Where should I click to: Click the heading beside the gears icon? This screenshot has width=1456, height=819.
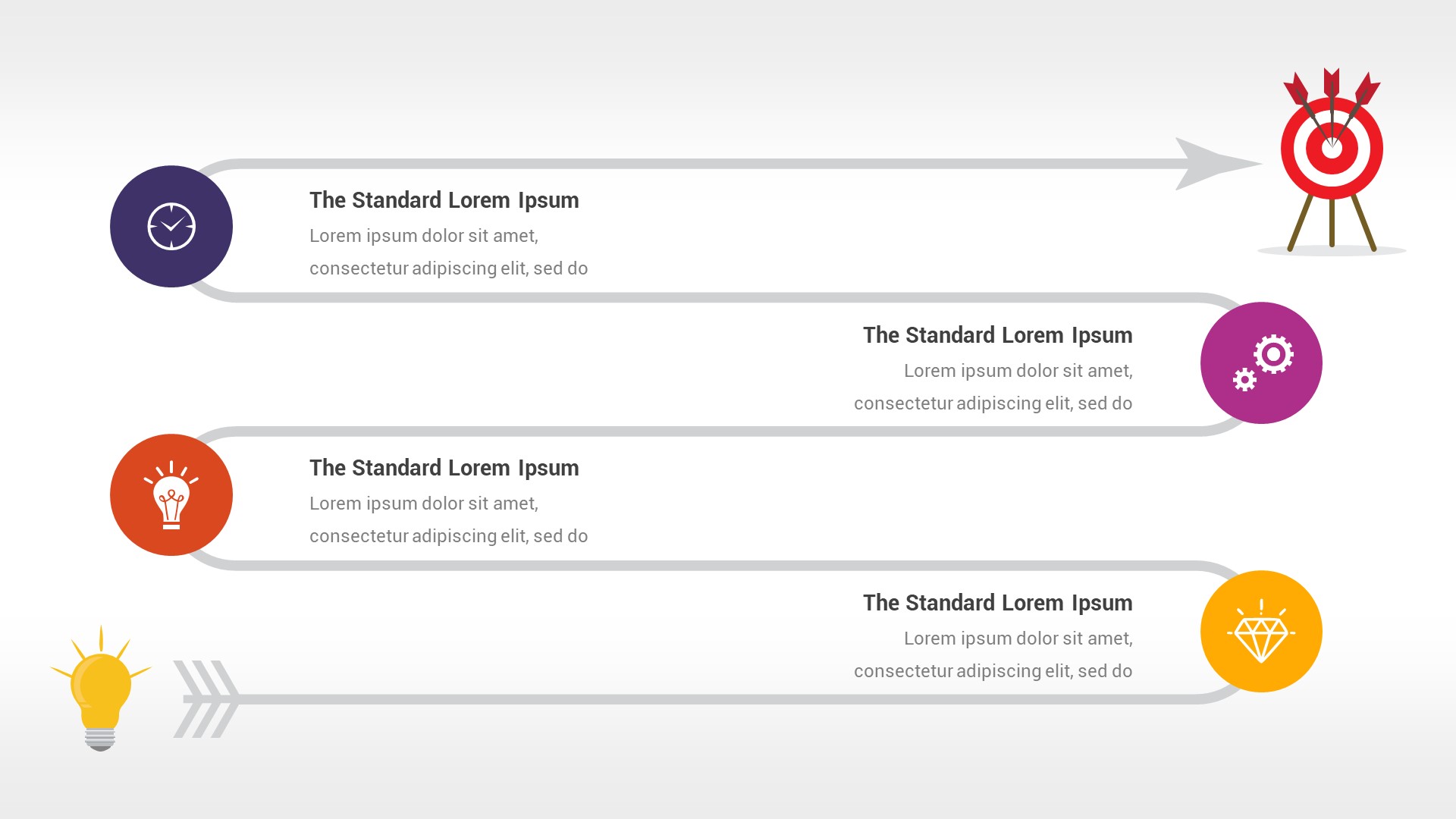[997, 335]
